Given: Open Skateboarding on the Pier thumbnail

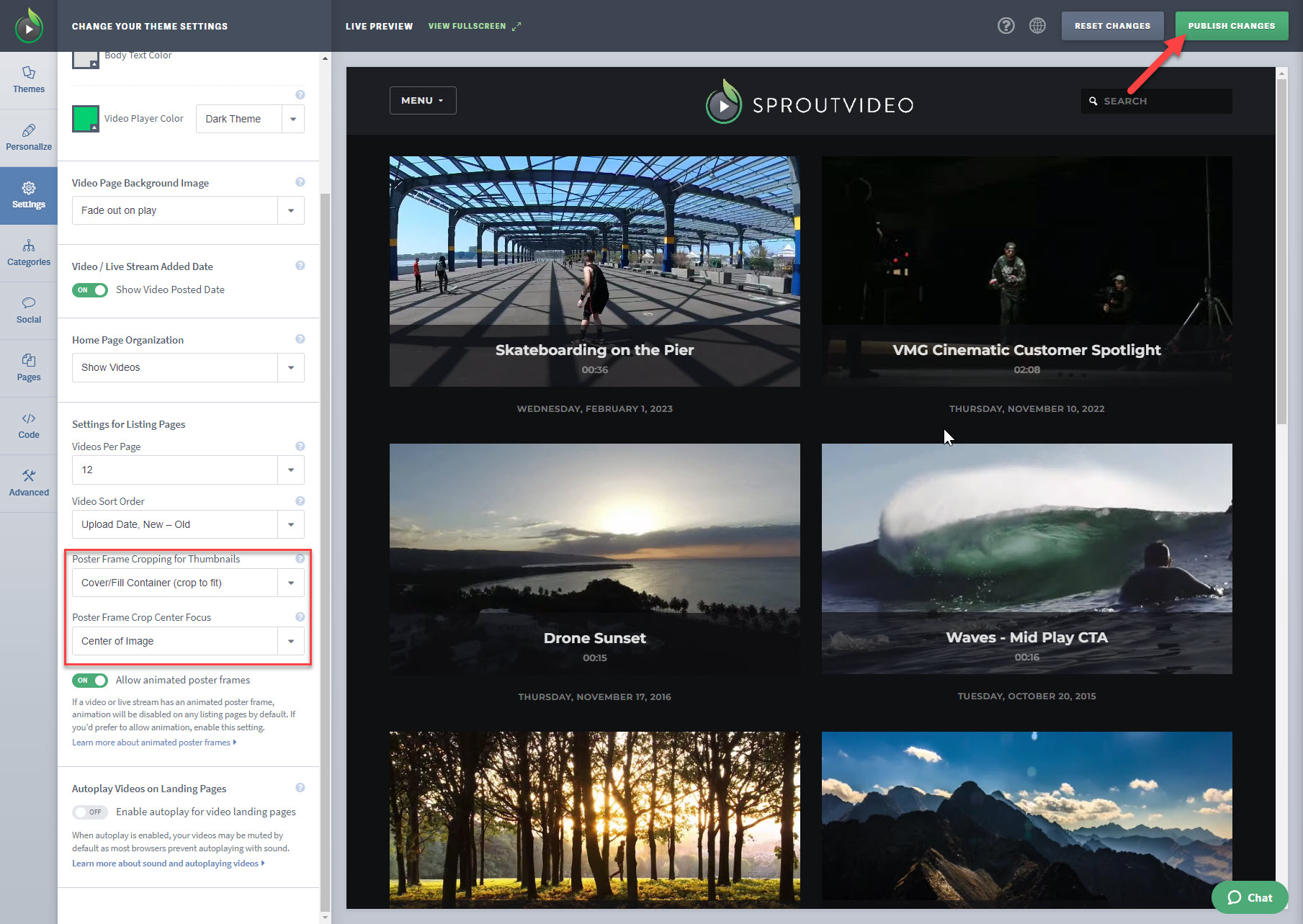Looking at the screenshot, I should [595, 272].
